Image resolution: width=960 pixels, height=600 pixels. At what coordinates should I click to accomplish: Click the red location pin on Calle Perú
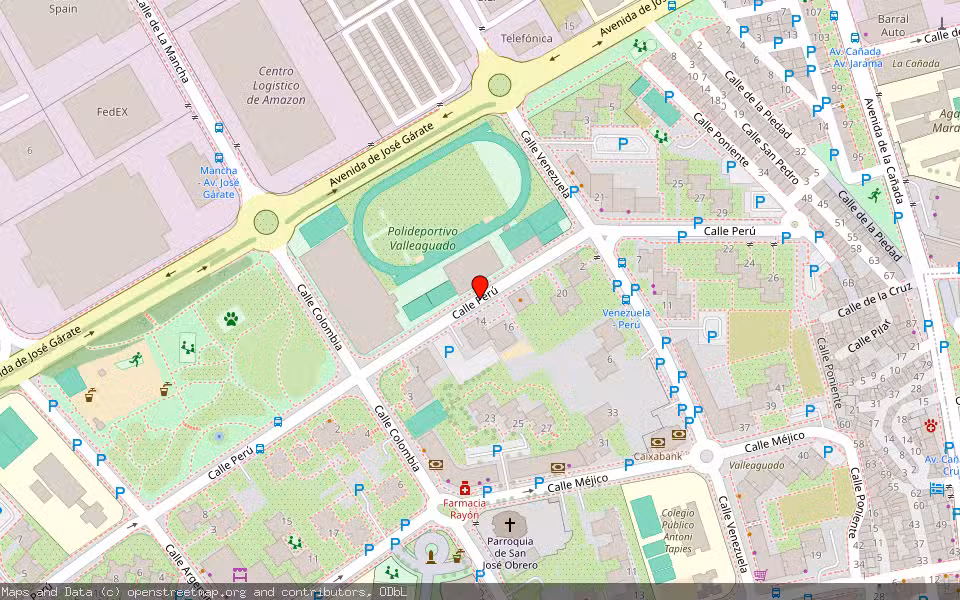(x=479, y=287)
